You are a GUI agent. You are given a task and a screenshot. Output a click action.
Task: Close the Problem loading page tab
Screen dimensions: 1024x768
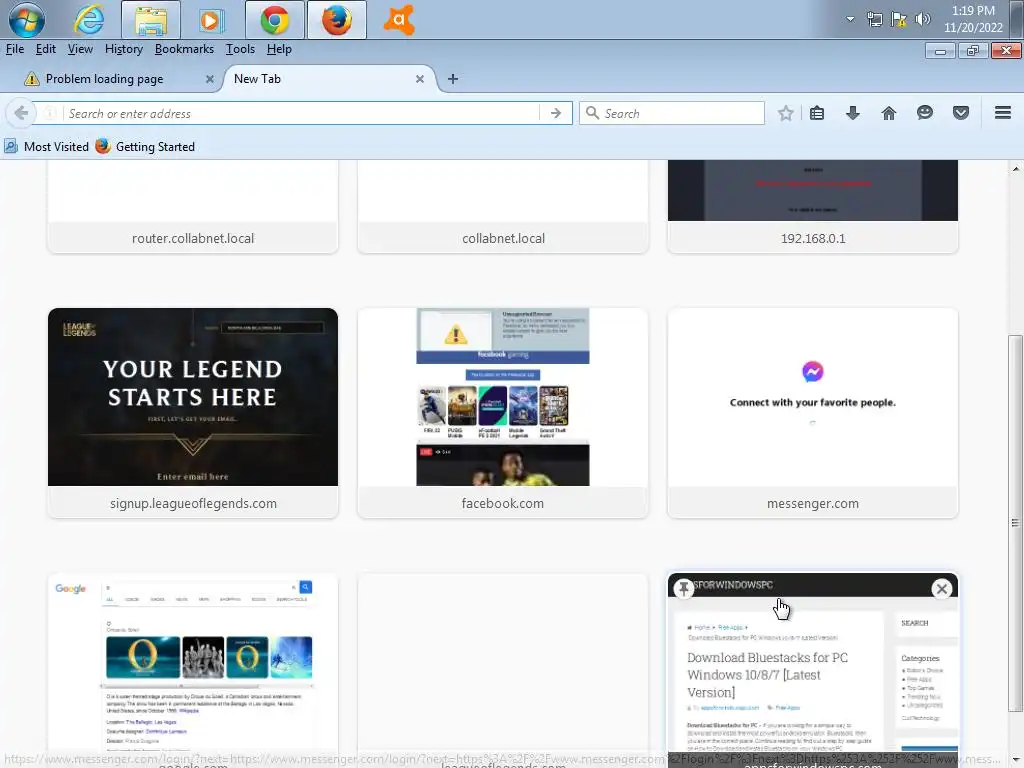click(210, 79)
